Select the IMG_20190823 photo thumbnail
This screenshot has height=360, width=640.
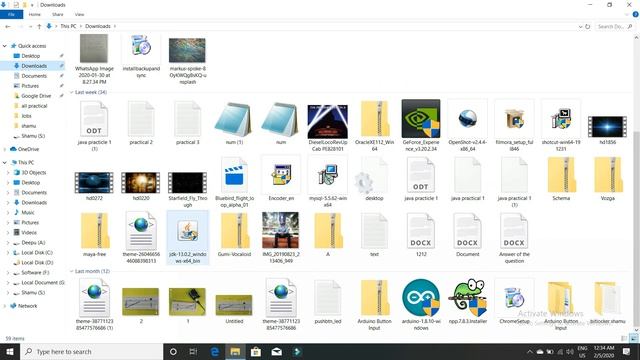tap(281, 230)
